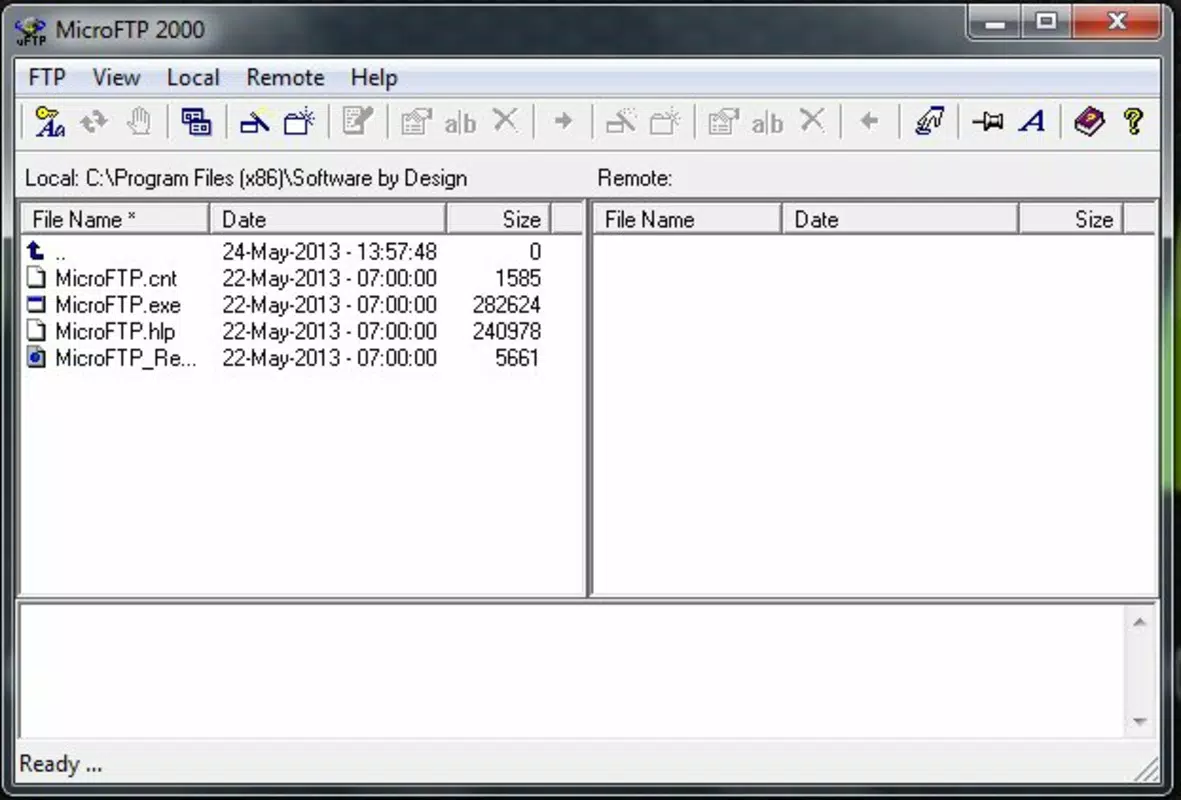Viewport: 1181px width, 800px height.
Task: Click remote pane File Name column header
Action: click(687, 219)
